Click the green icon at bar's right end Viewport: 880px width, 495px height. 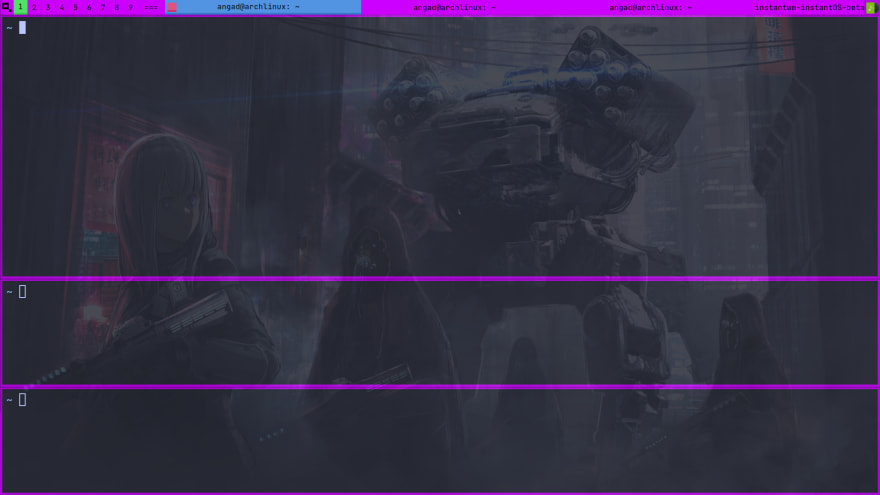click(870, 7)
